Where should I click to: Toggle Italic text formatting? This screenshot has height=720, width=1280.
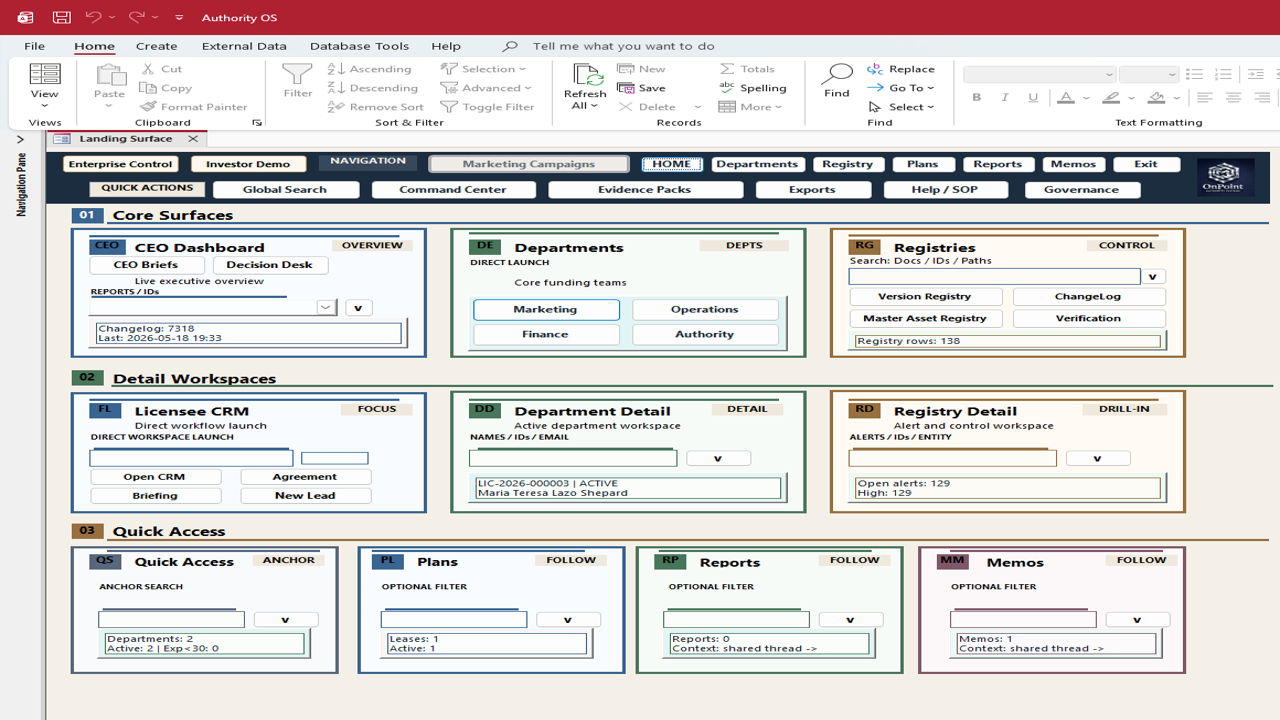[1005, 98]
